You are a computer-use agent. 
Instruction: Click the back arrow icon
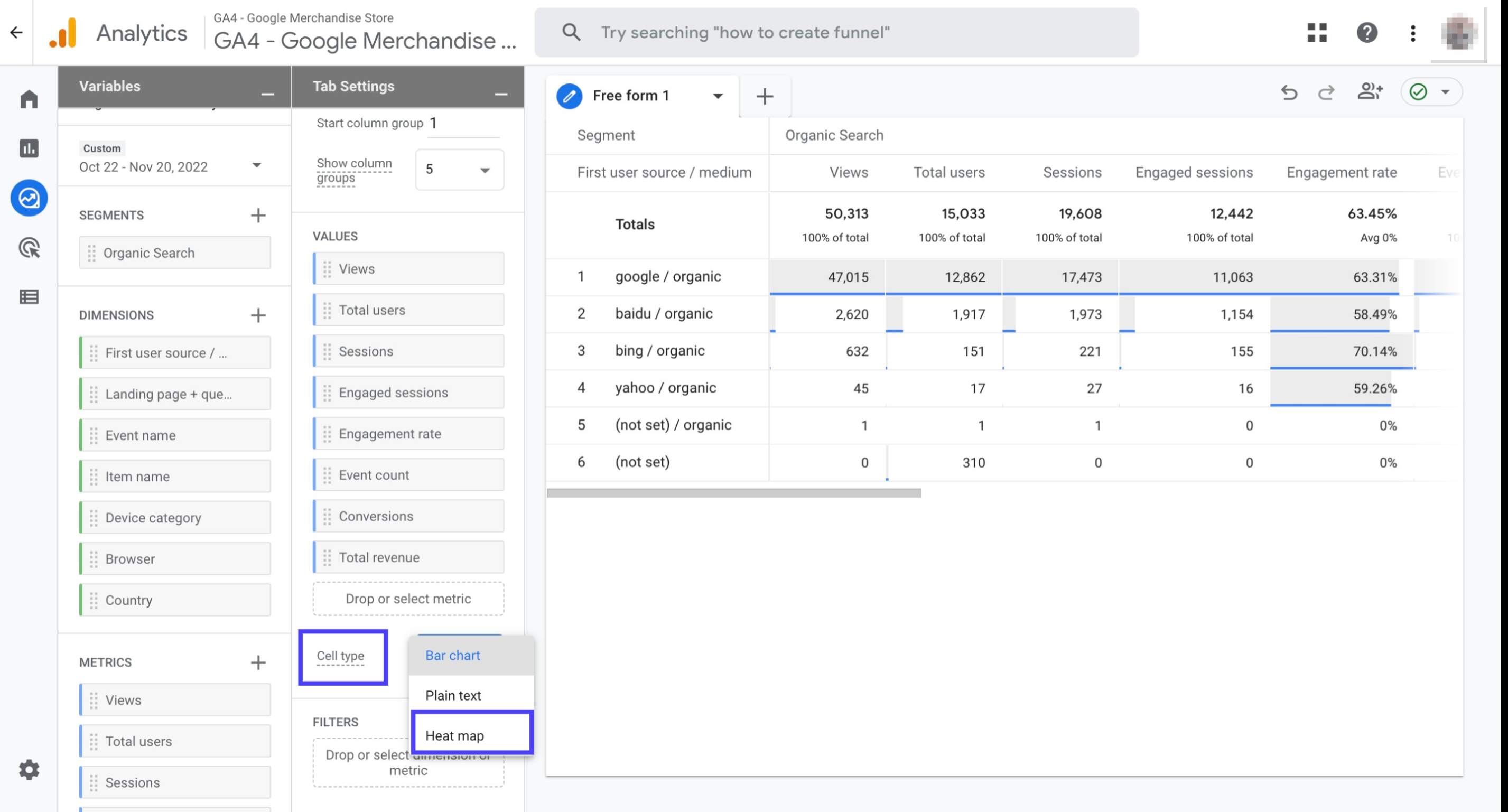(16, 33)
